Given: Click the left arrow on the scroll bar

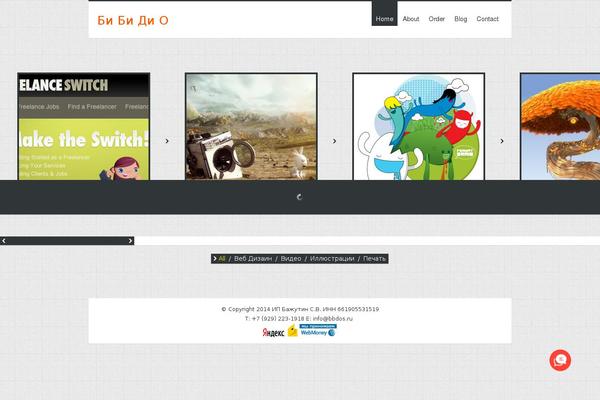Looking at the screenshot, I should 4,241.
